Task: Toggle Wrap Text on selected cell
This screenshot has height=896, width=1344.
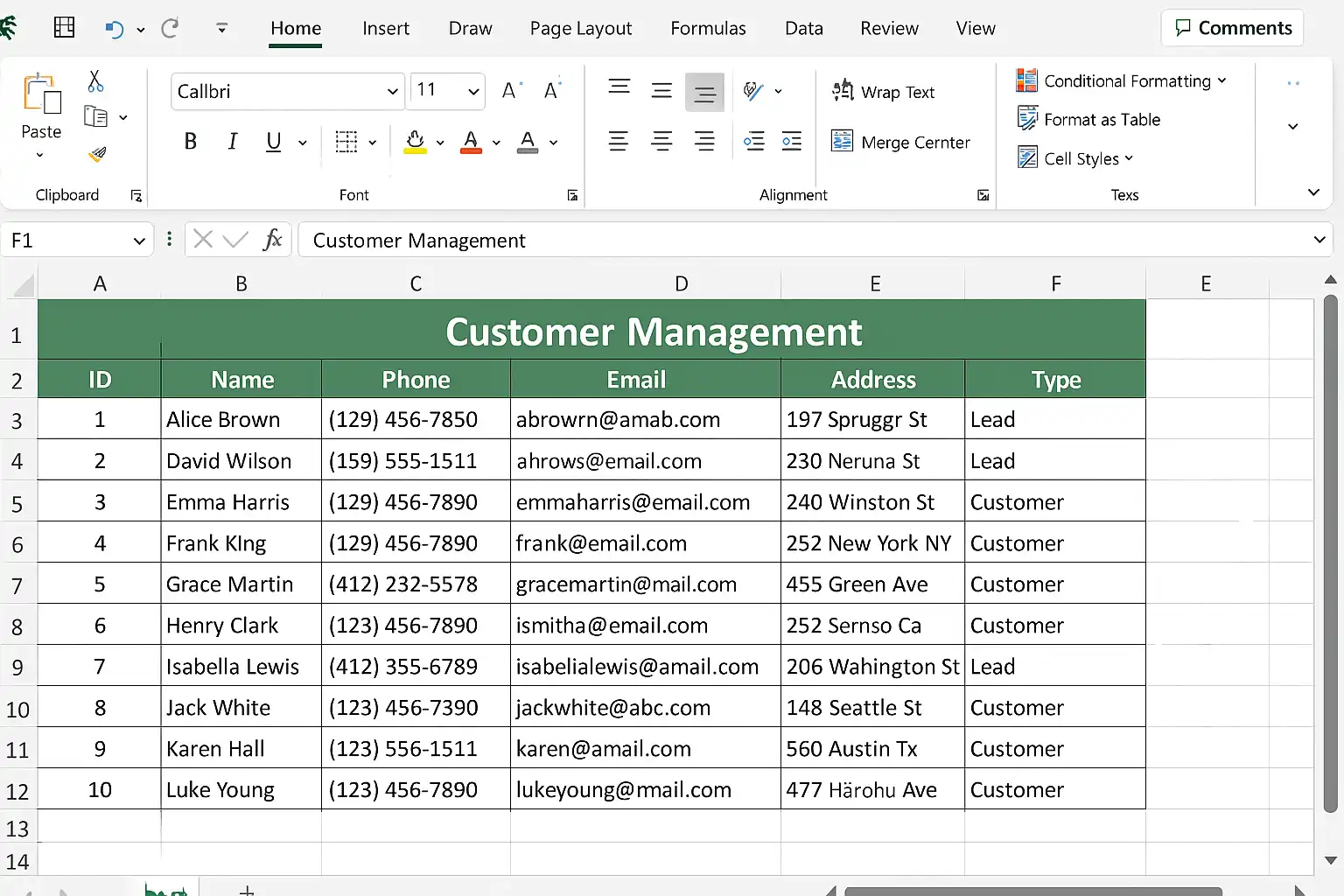Action: coord(884,92)
